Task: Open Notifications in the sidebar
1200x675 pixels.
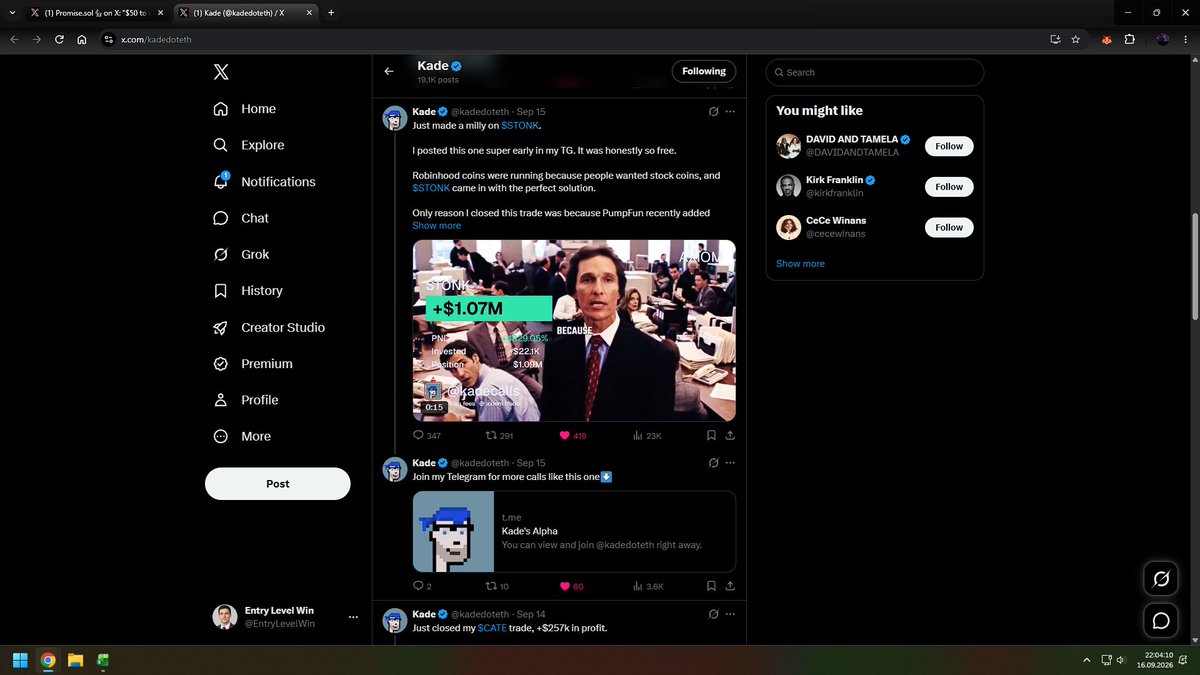Action: coord(265,182)
